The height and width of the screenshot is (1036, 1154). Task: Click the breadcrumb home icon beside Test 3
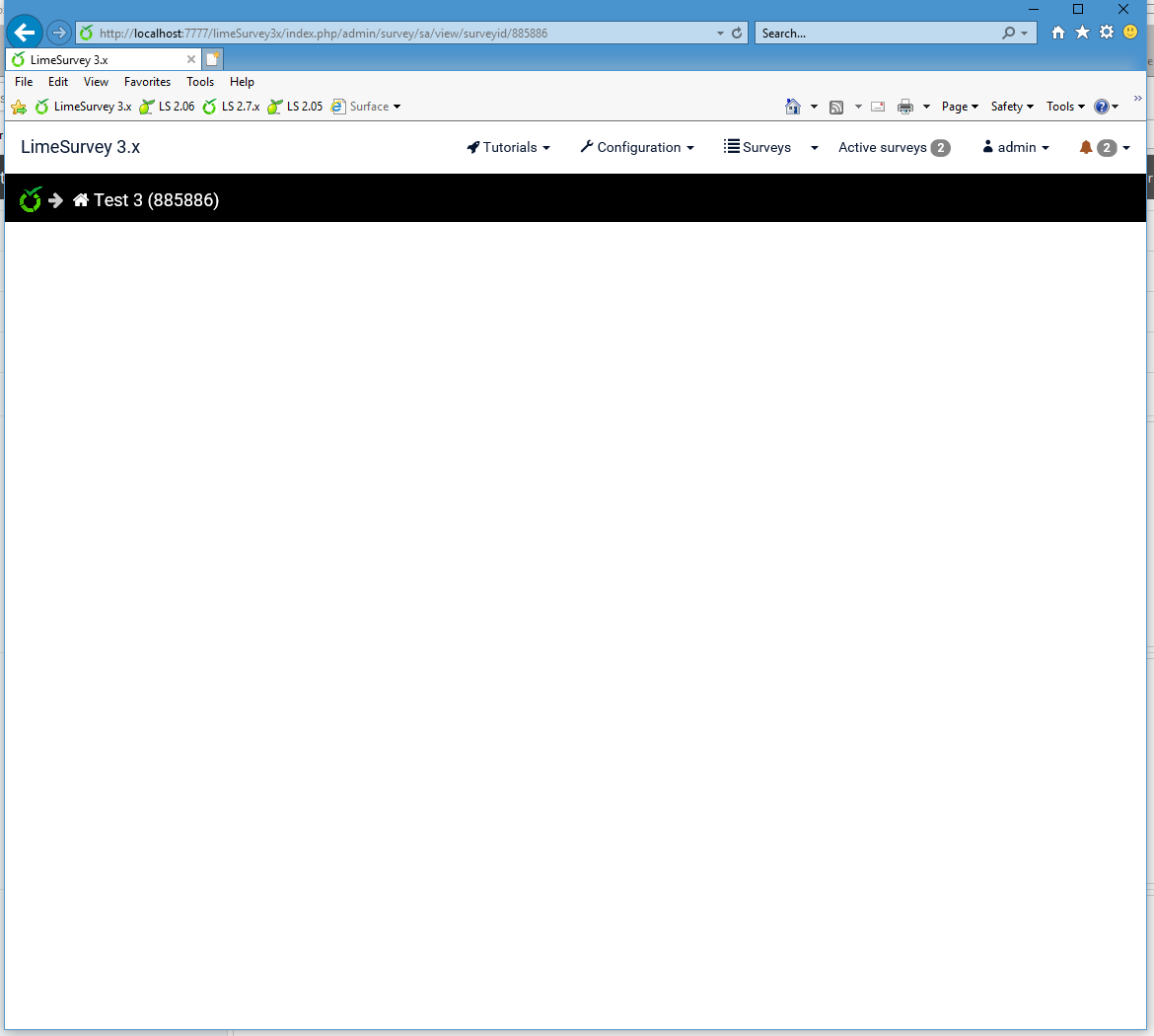(x=81, y=200)
